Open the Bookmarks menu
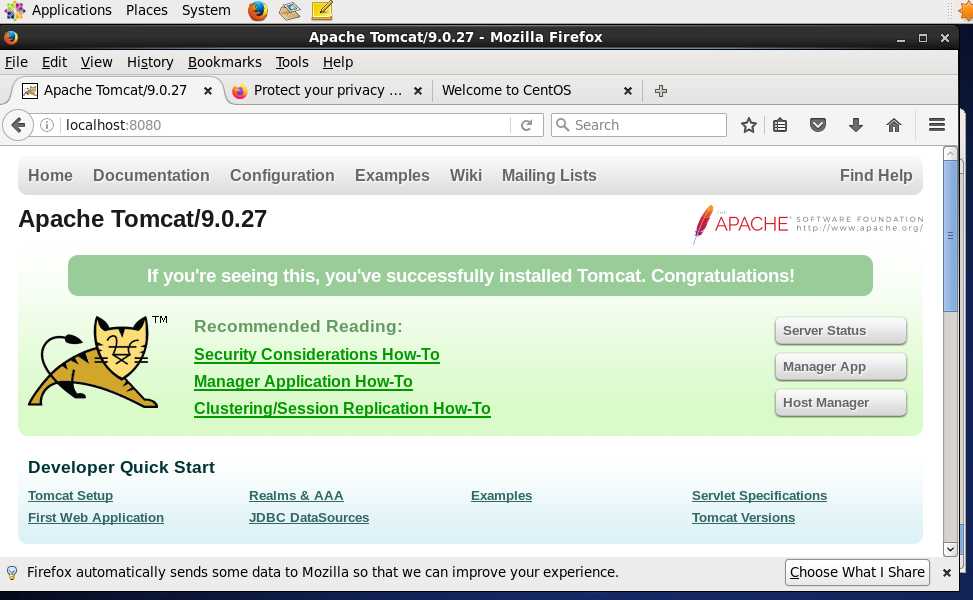 pos(225,62)
